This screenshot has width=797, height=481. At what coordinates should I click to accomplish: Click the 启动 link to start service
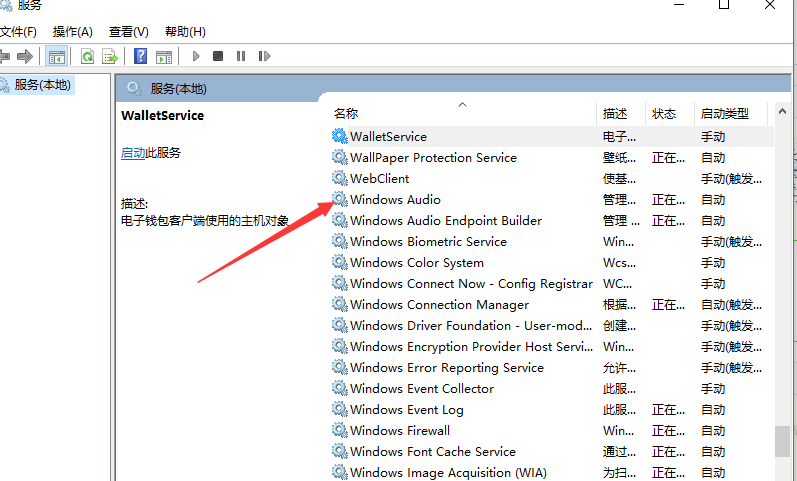pyautogui.click(x=133, y=153)
